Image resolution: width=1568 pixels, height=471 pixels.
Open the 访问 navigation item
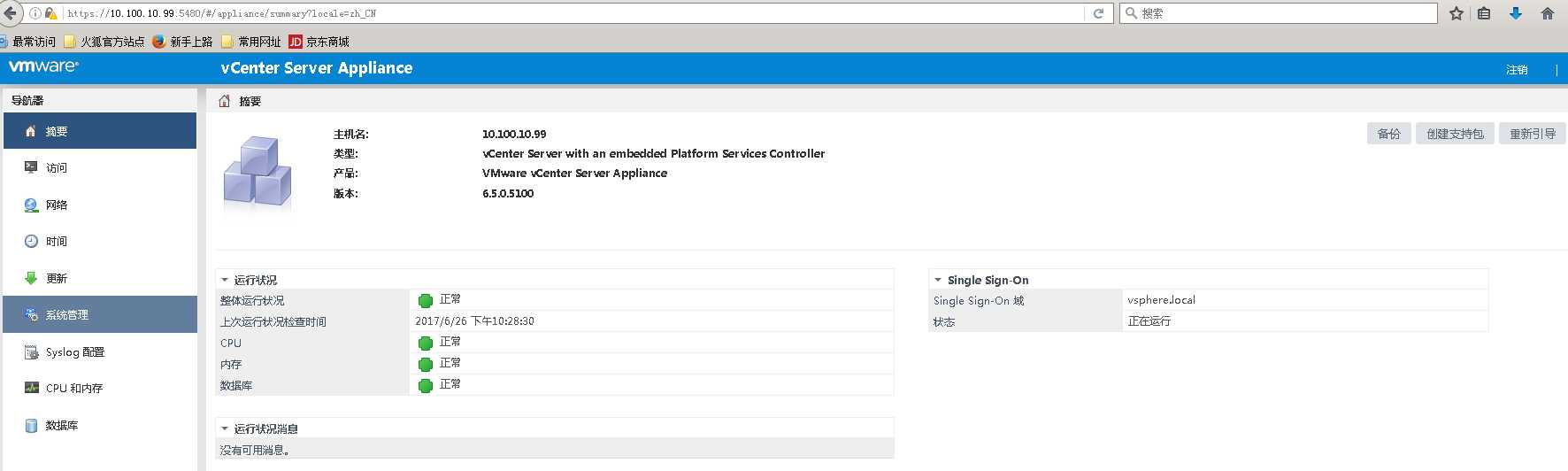tap(100, 167)
